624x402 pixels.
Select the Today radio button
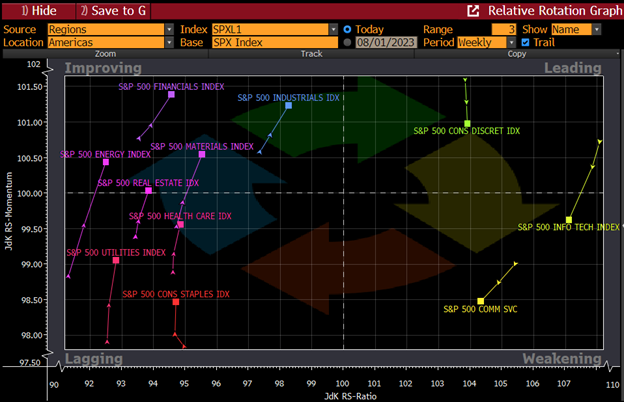(x=347, y=29)
